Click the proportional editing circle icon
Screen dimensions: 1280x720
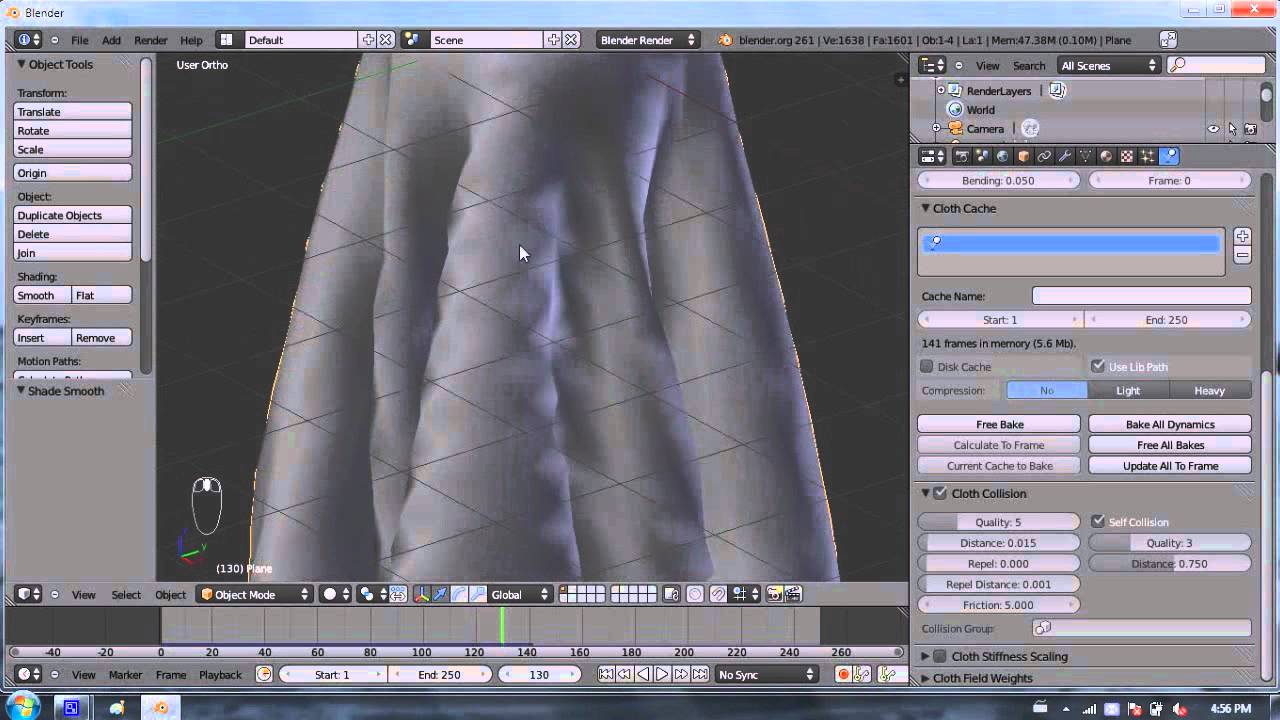pyautogui.click(x=695, y=594)
